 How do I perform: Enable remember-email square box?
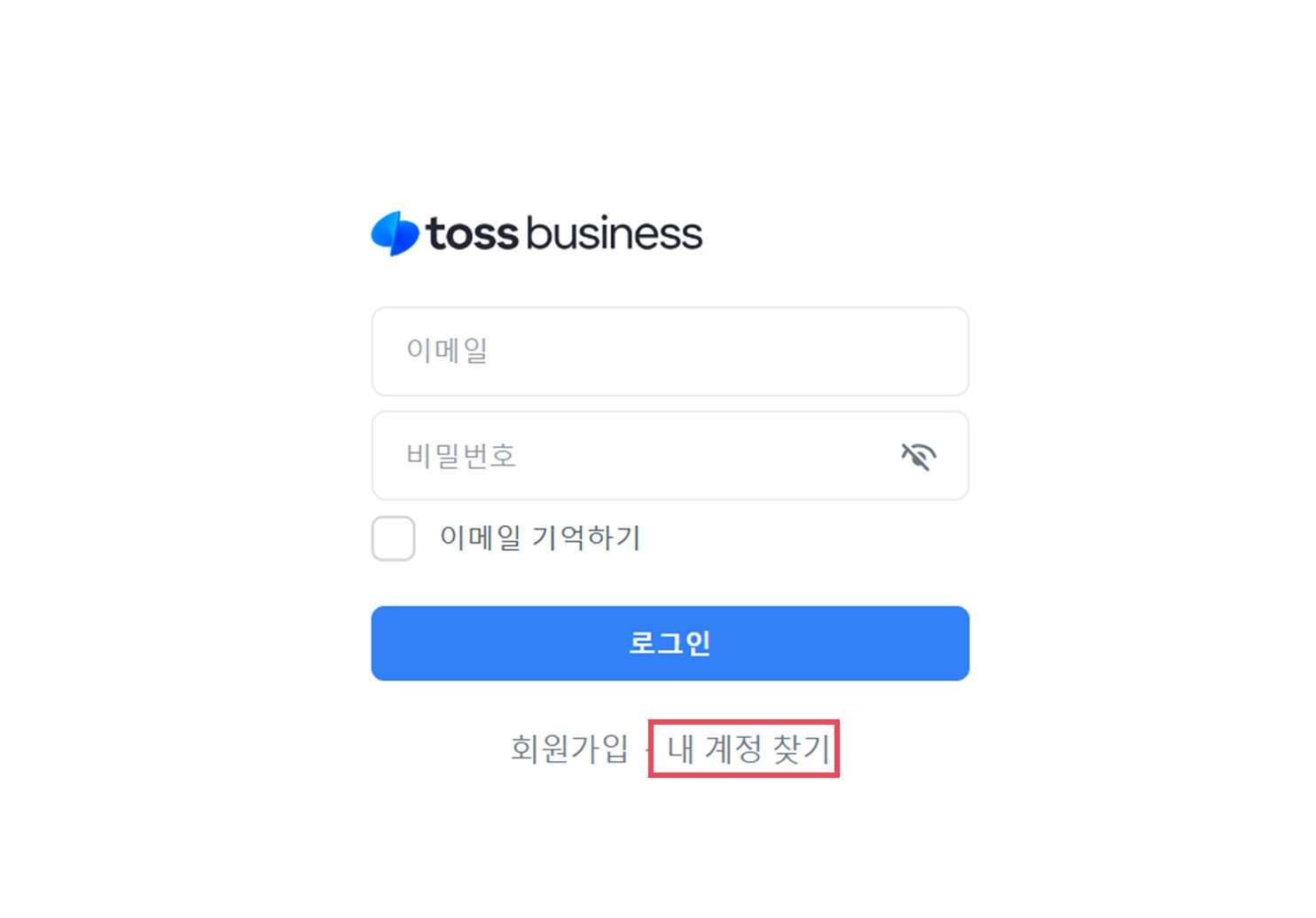tap(394, 538)
